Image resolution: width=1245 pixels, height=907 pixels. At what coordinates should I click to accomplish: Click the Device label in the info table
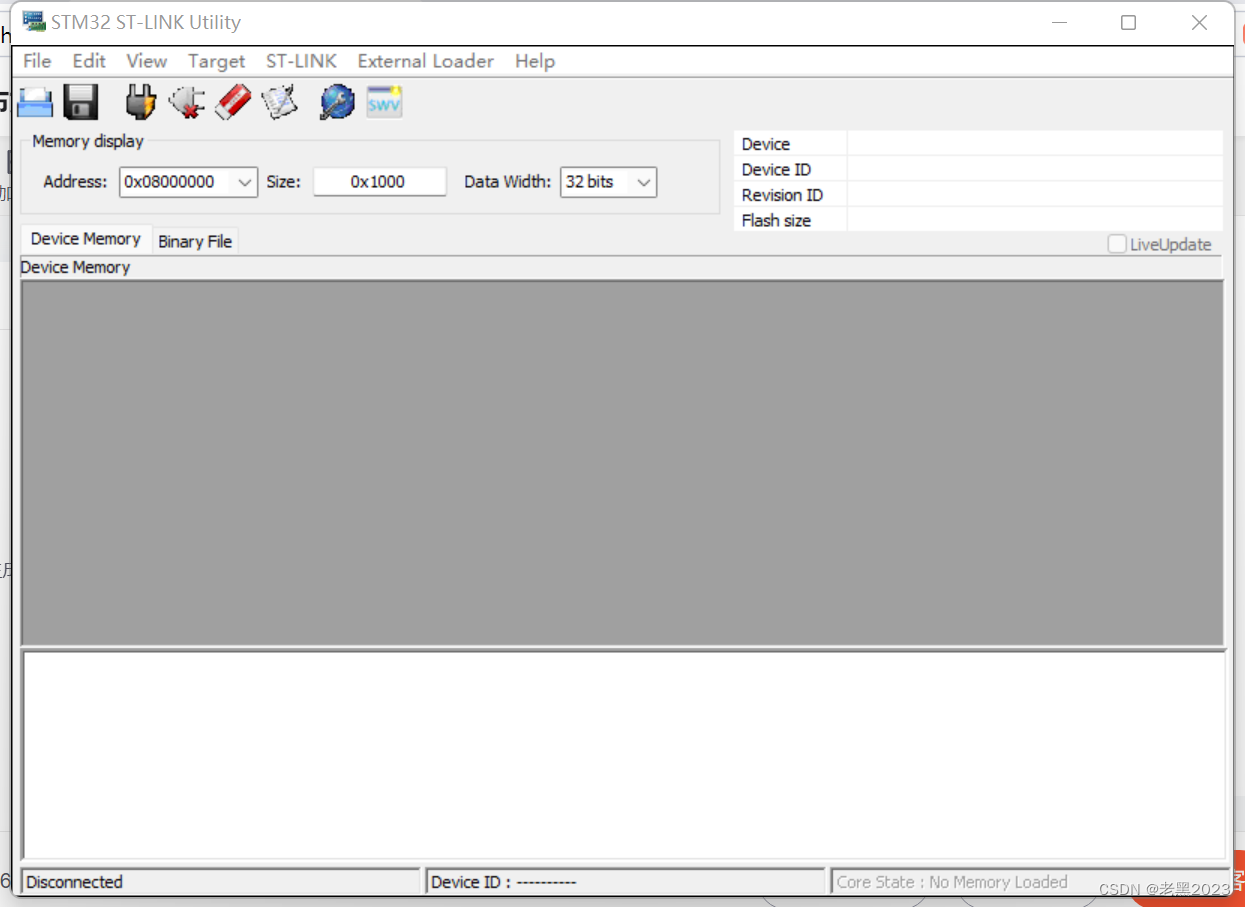click(766, 144)
